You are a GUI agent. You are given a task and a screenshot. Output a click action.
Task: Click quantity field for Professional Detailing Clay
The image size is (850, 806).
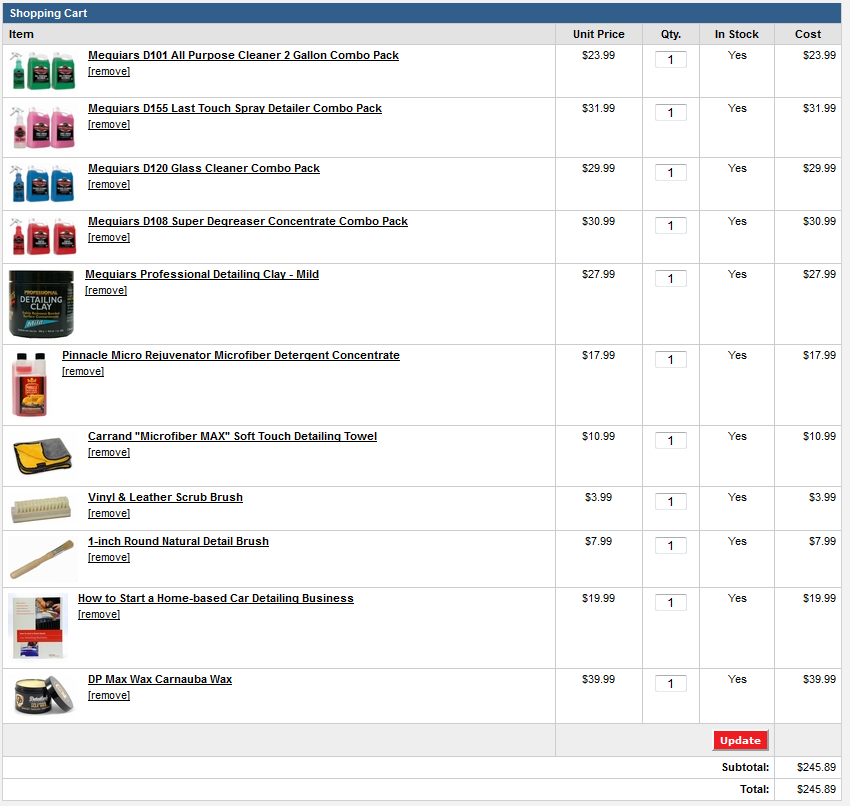coord(671,279)
